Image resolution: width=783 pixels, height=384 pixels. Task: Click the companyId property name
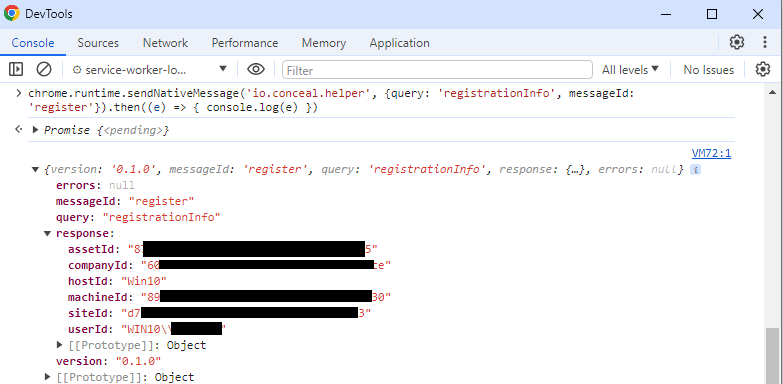pyautogui.click(x=98, y=265)
